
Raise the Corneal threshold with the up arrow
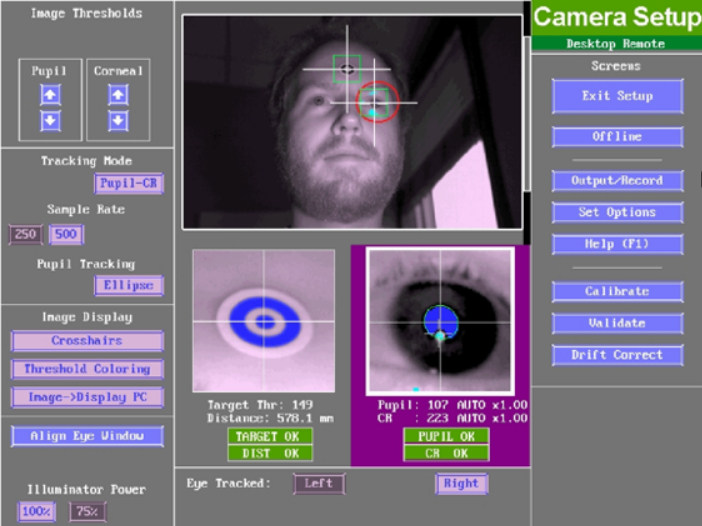[x=118, y=95]
